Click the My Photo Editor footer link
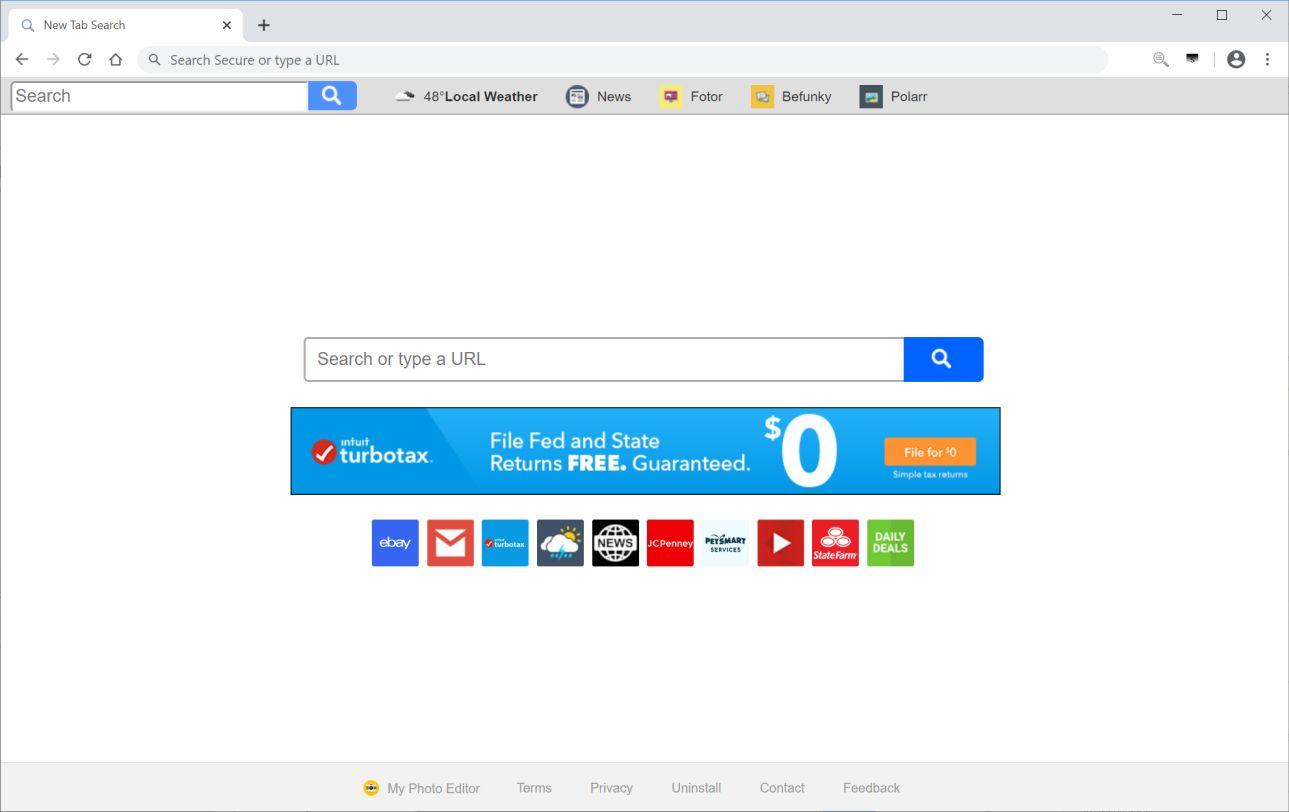This screenshot has width=1289, height=812. click(x=422, y=788)
